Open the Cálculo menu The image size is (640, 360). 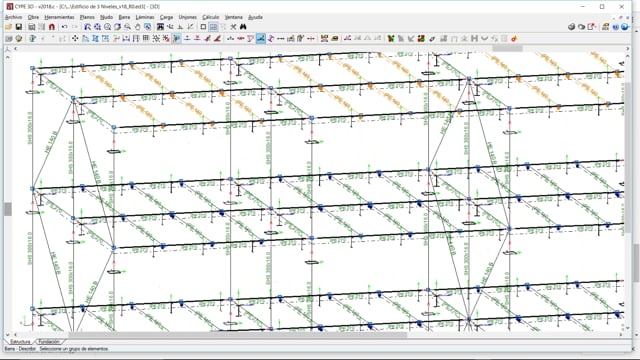(x=211, y=17)
